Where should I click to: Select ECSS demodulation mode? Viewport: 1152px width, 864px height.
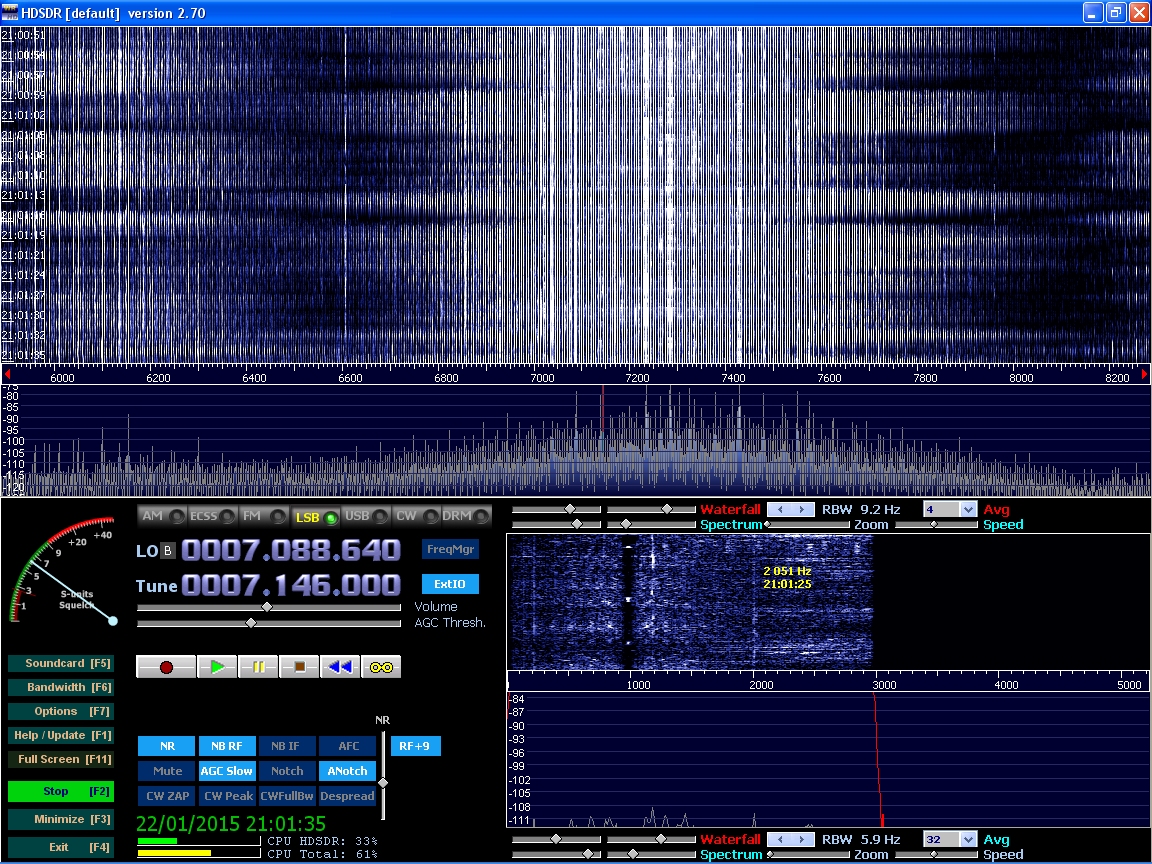click(x=212, y=516)
